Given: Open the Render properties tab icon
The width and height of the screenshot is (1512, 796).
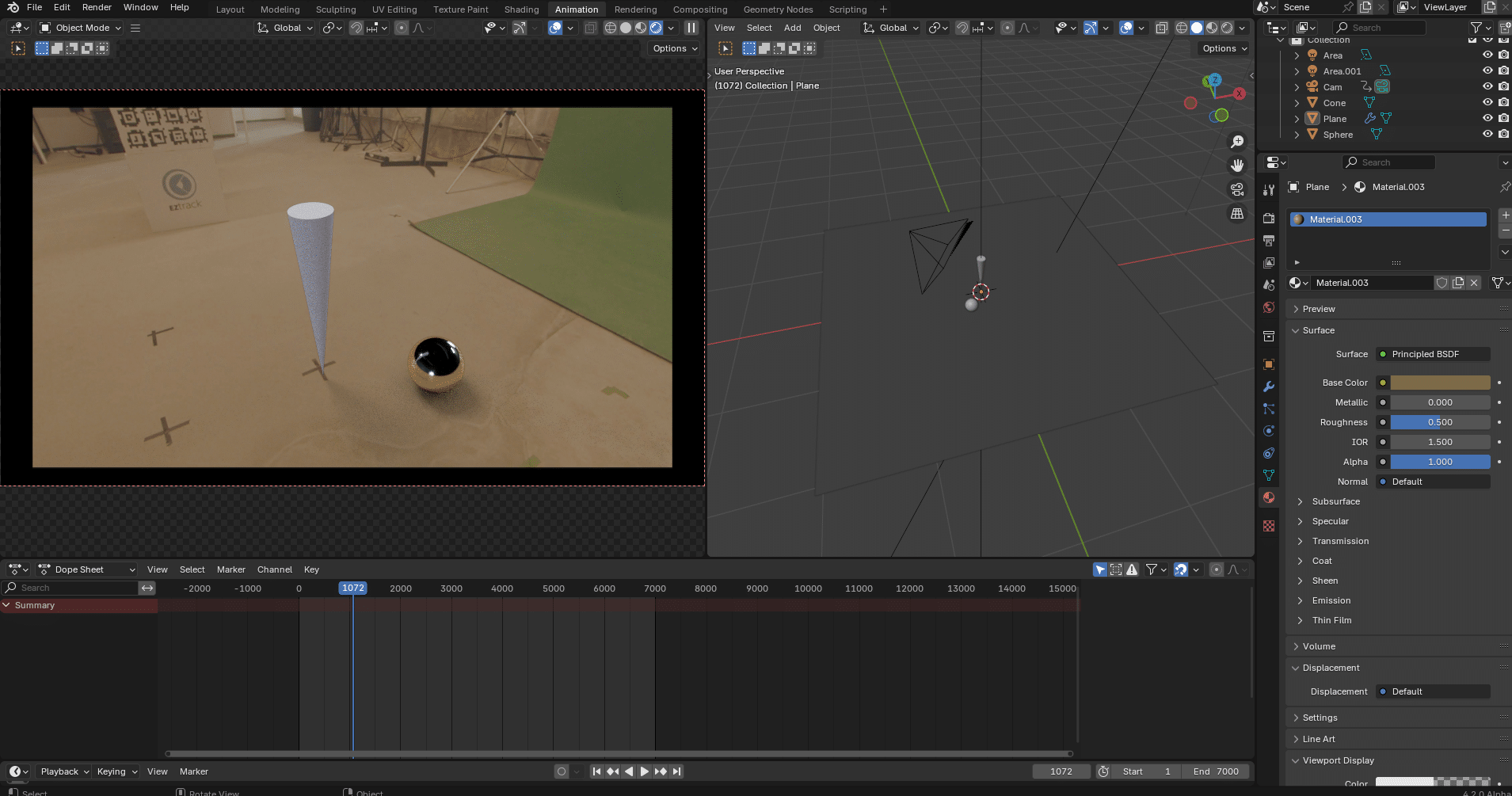Looking at the screenshot, I should click(1269, 218).
